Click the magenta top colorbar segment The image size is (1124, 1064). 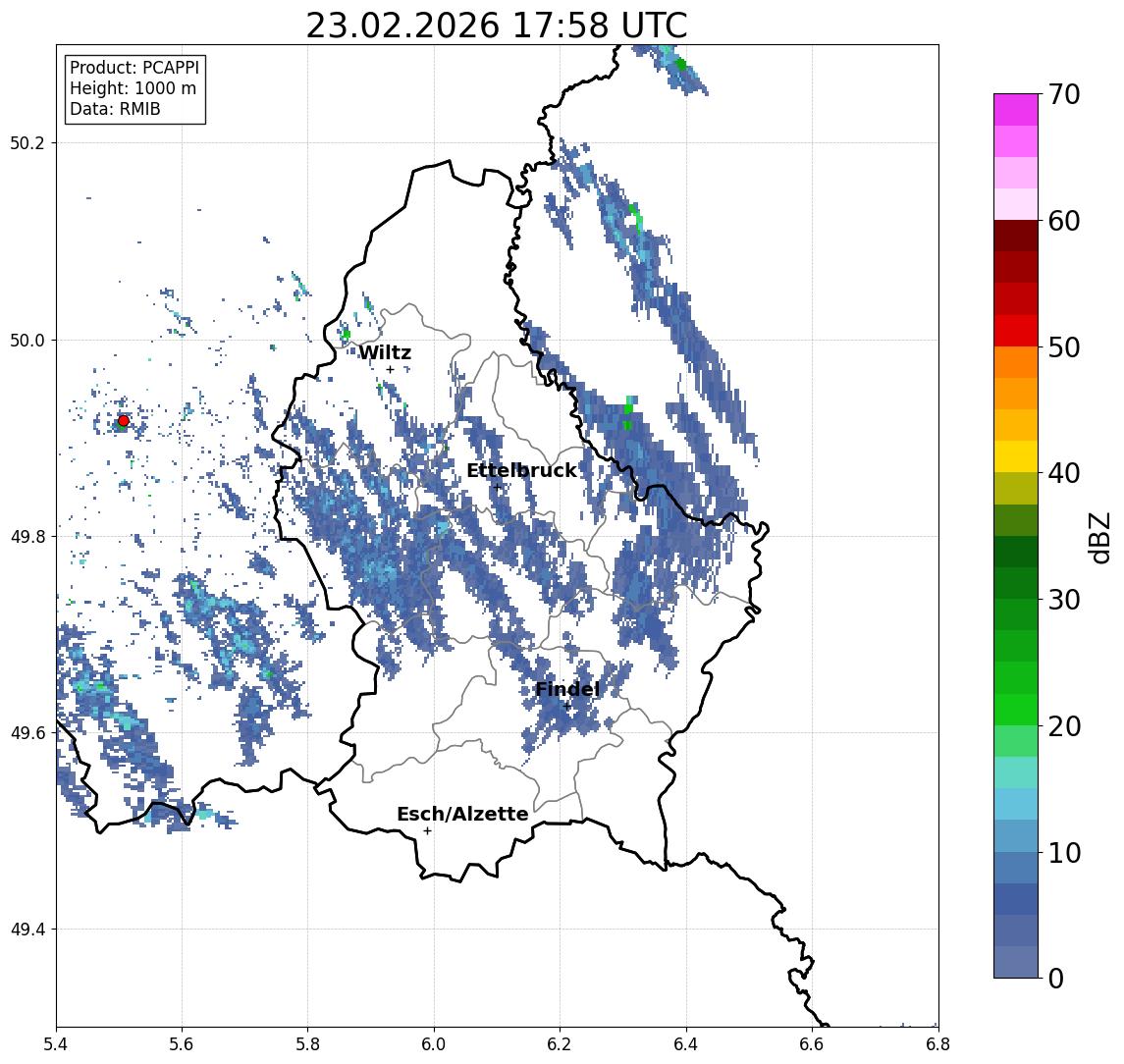pyautogui.click(x=1016, y=110)
